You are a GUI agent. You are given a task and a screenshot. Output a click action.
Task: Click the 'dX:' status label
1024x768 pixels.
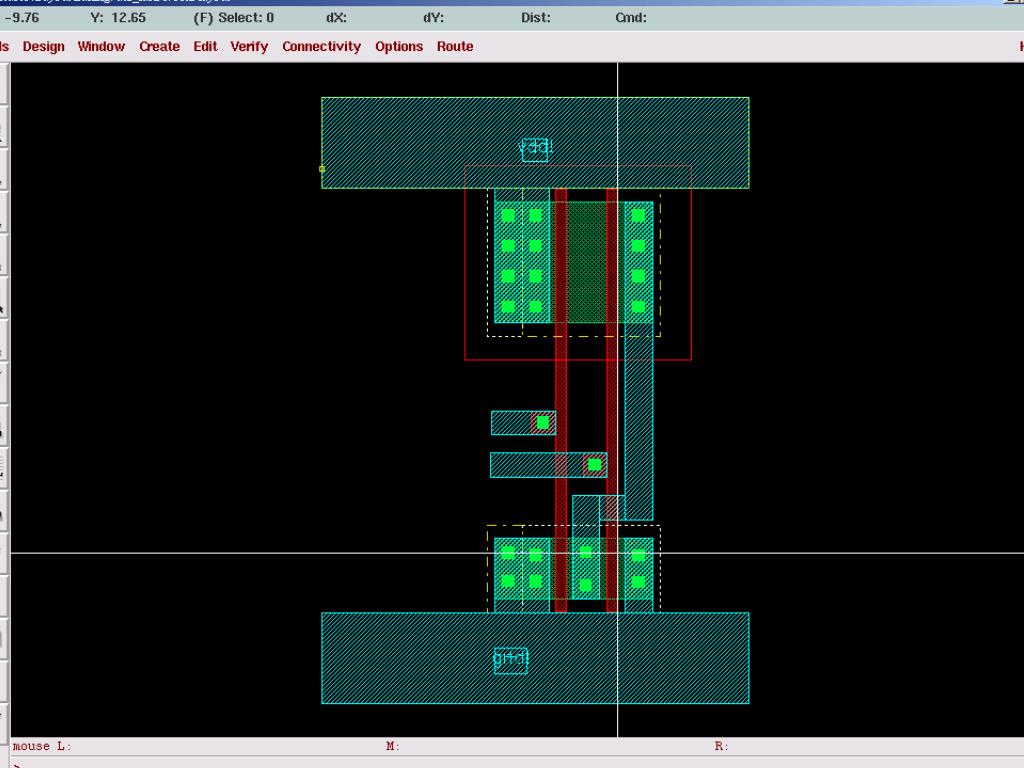[x=336, y=18]
